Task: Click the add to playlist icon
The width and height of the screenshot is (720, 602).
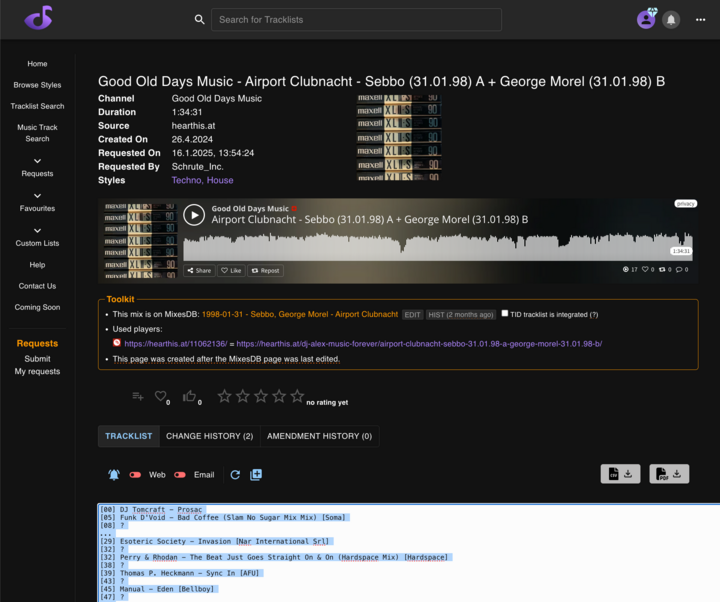Action: 138,396
